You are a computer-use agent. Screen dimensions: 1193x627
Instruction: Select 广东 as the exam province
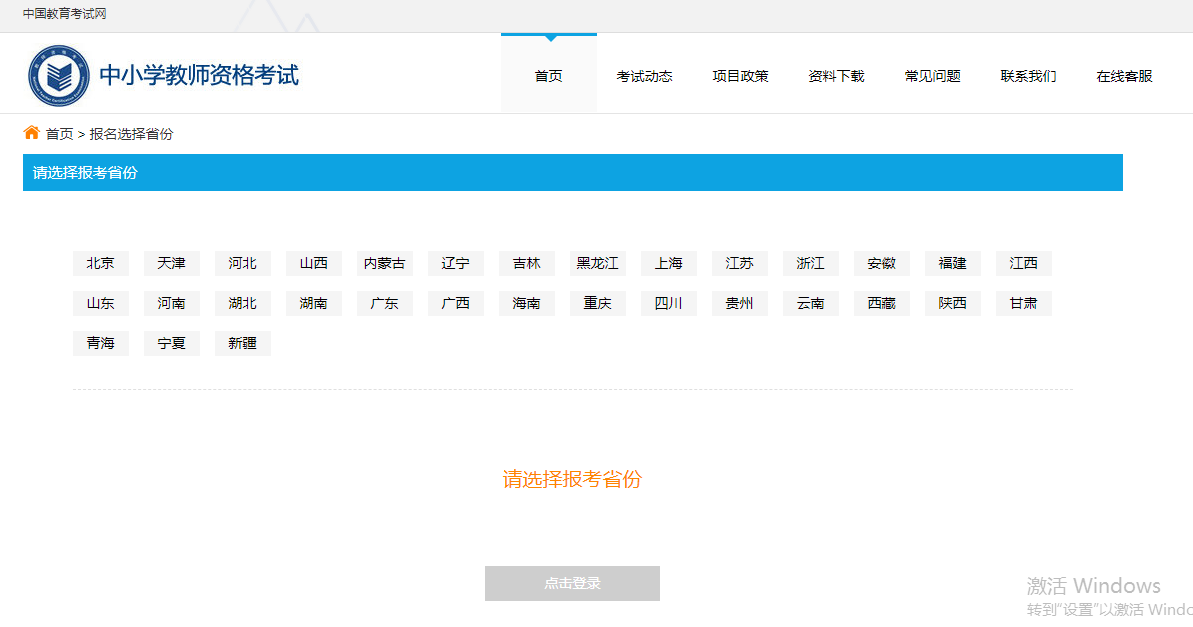point(384,303)
